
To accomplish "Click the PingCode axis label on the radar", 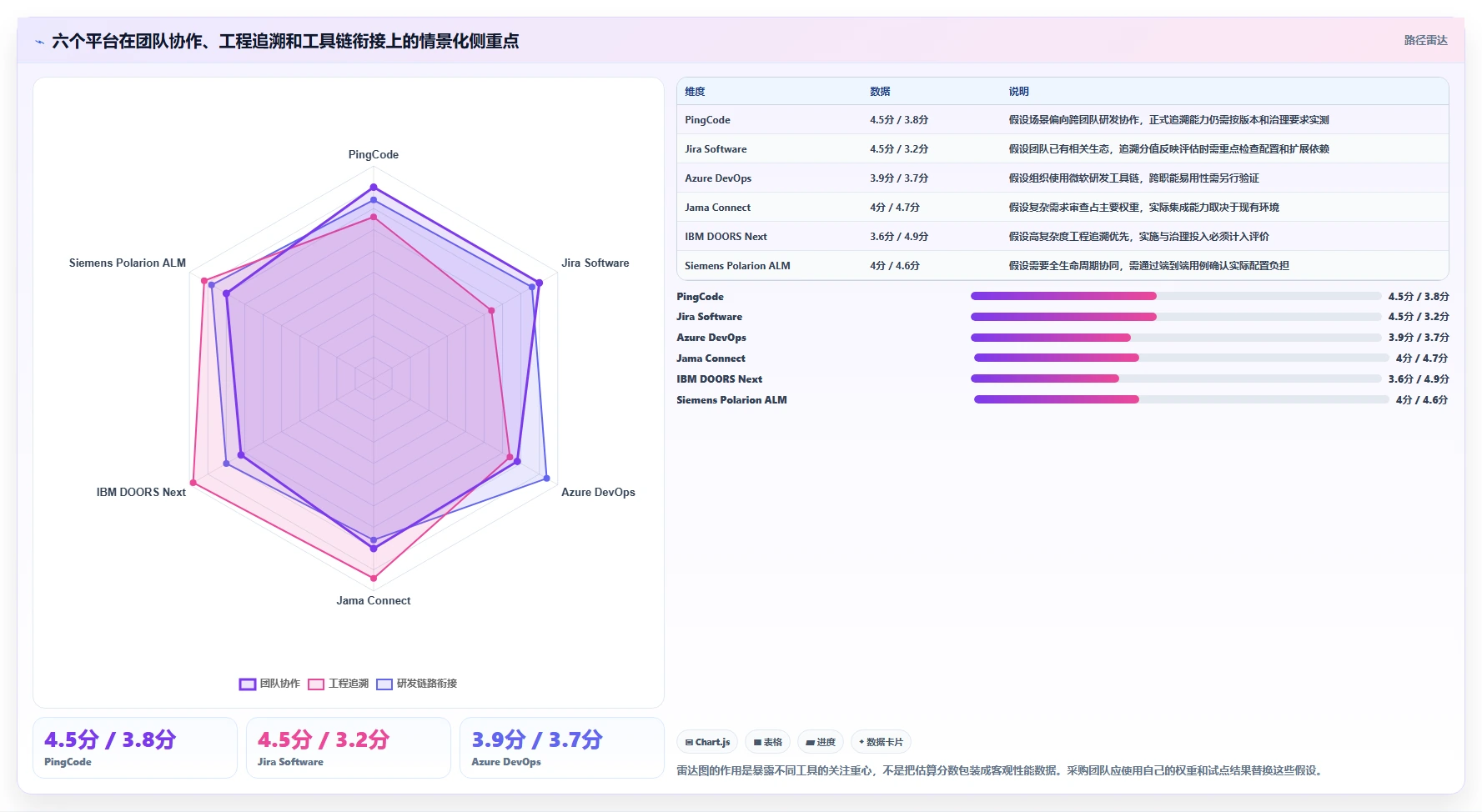I will pyautogui.click(x=374, y=155).
